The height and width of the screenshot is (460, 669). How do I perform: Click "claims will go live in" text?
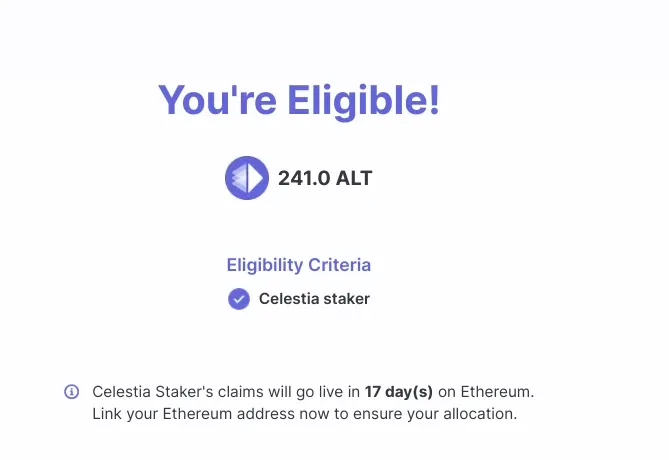[x=289, y=392]
